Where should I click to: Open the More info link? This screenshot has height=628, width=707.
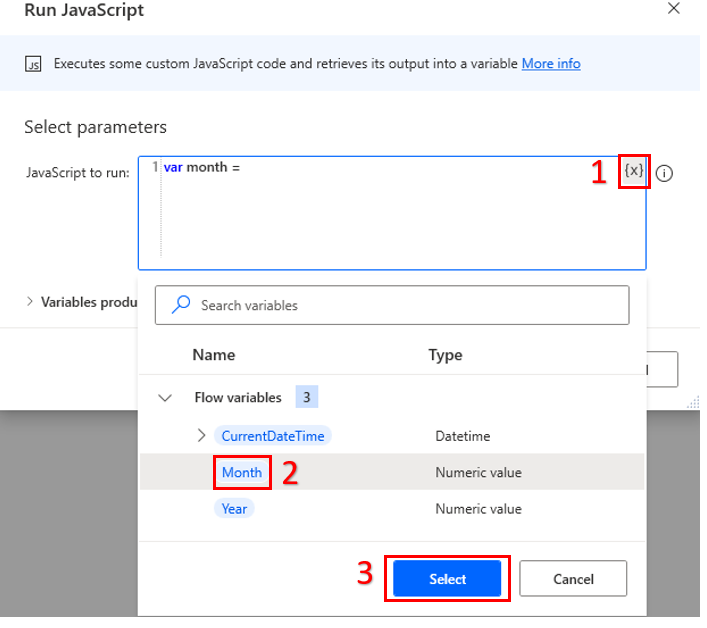[551, 64]
